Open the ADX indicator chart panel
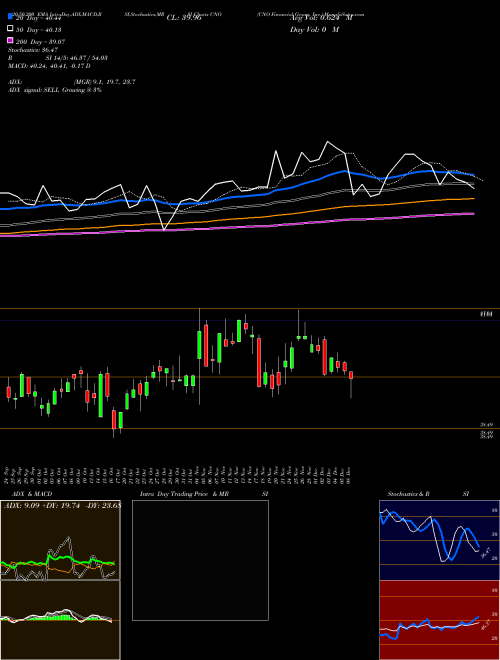Screen dimensions: 500x660 click(60, 540)
